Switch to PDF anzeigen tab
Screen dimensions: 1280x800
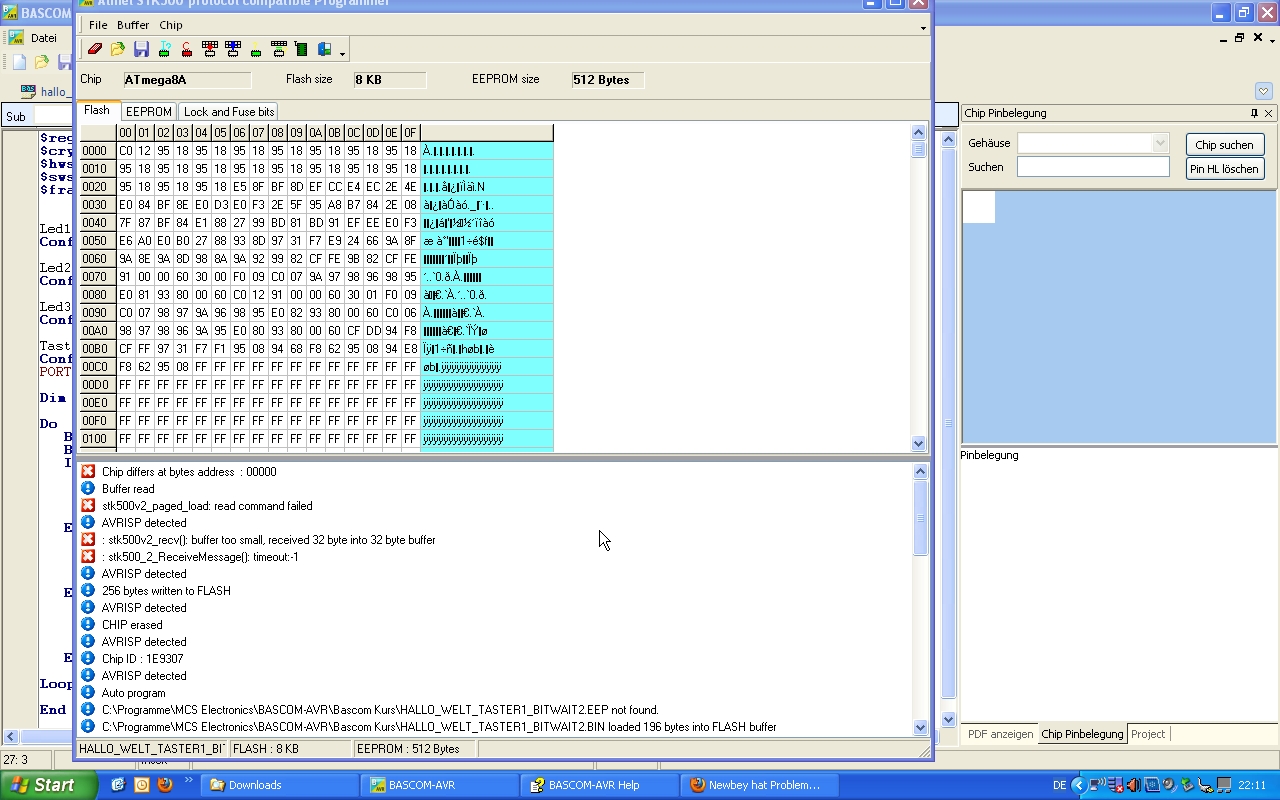(1000, 734)
